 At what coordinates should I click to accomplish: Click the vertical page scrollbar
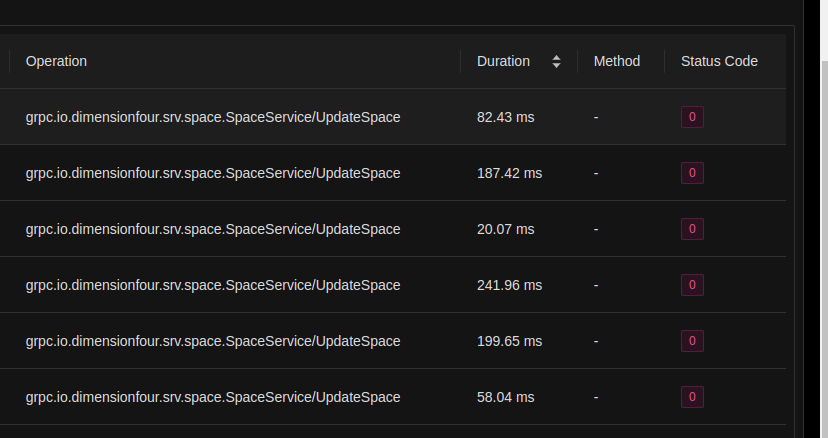pyautogui.click(x=824, y=248)
